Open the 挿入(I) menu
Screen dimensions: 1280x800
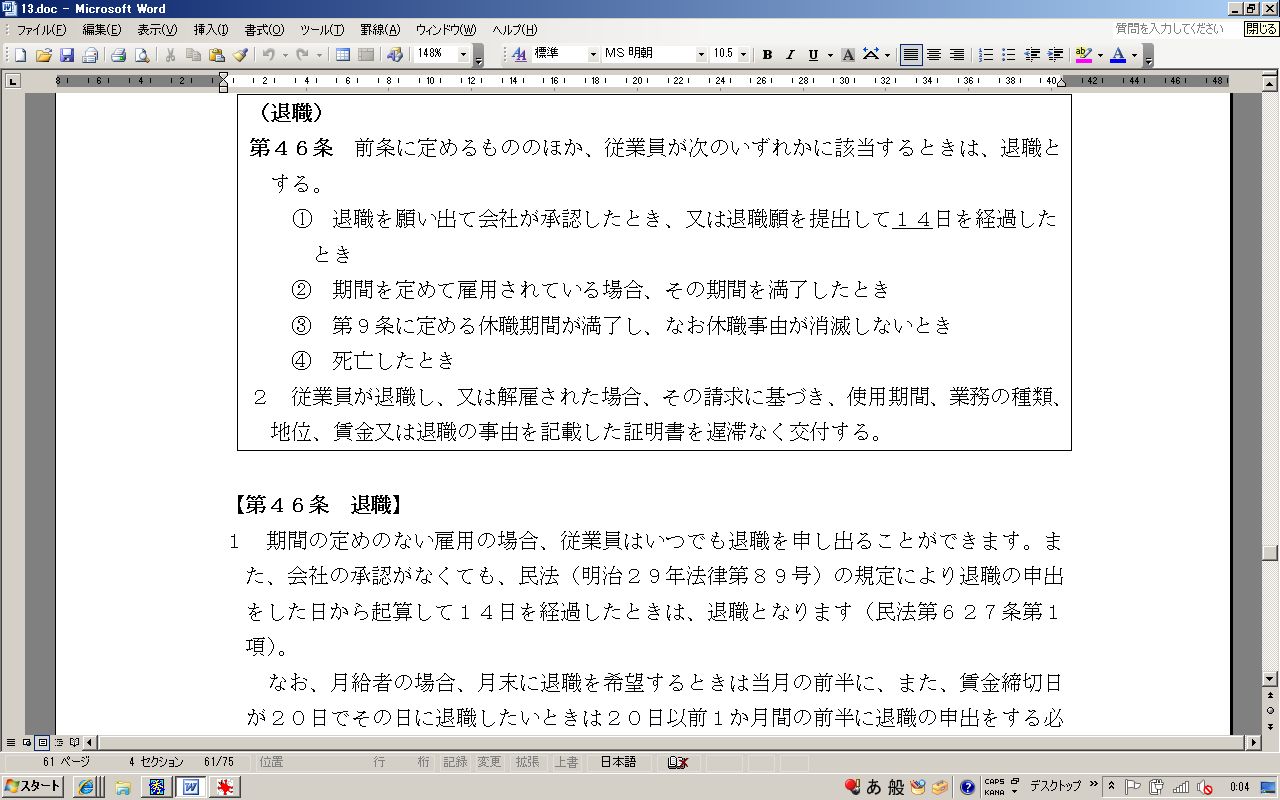point(211,30)
